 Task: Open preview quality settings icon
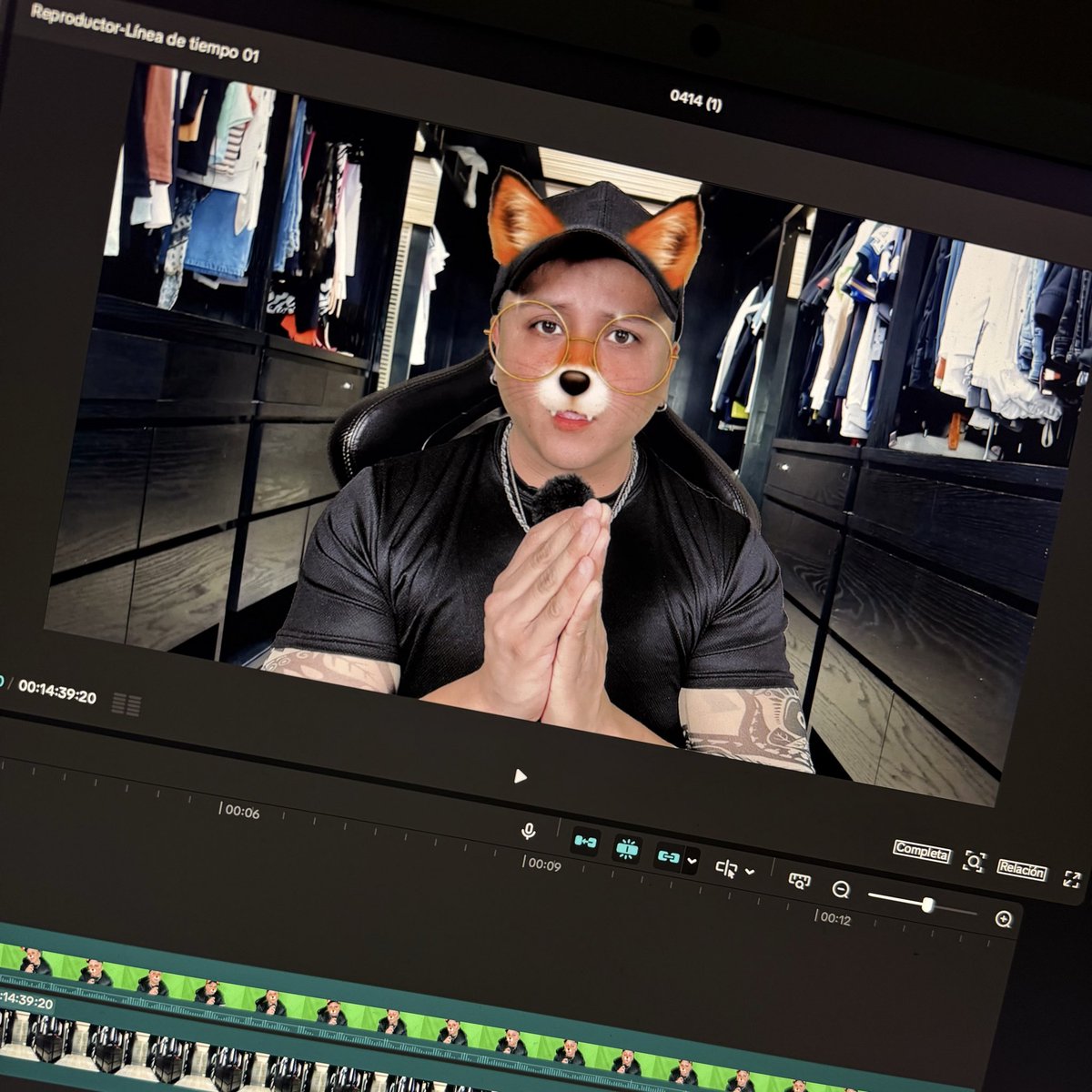(799, 882)
